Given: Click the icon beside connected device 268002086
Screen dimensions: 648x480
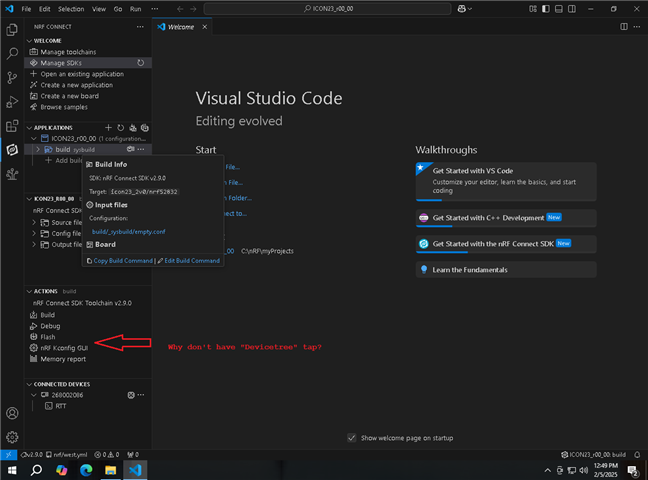Looking at the screenshot, I should coord(131,395).
